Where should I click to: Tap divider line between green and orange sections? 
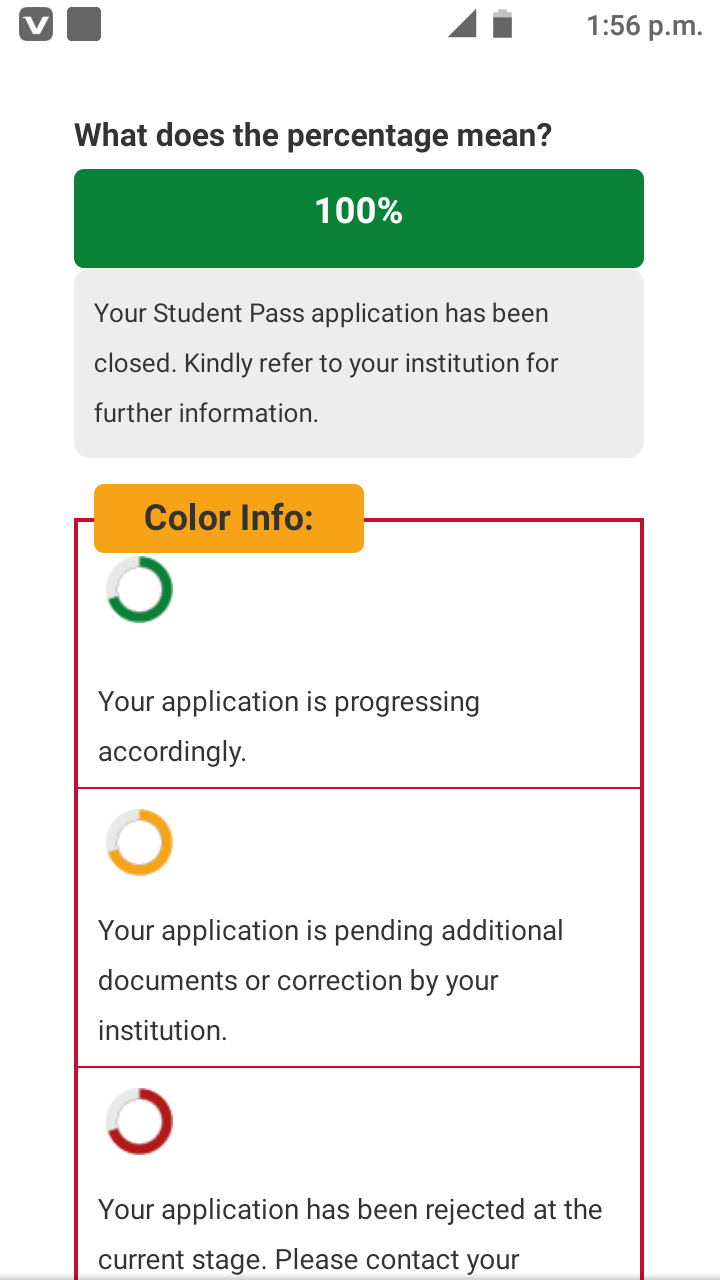(358, 788)
